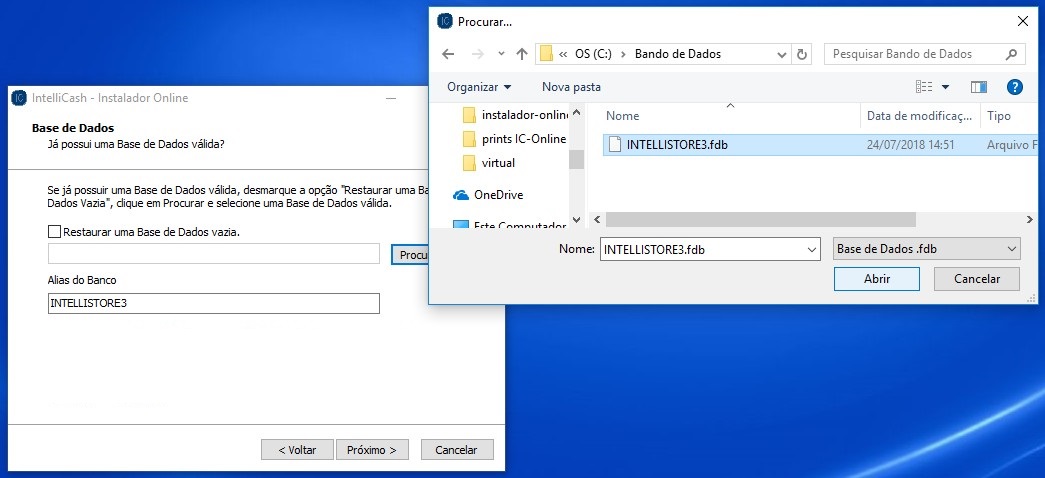Screen dimensions: 1045x478
Task: Select the virtual folder
Action: tap(489, 163)
